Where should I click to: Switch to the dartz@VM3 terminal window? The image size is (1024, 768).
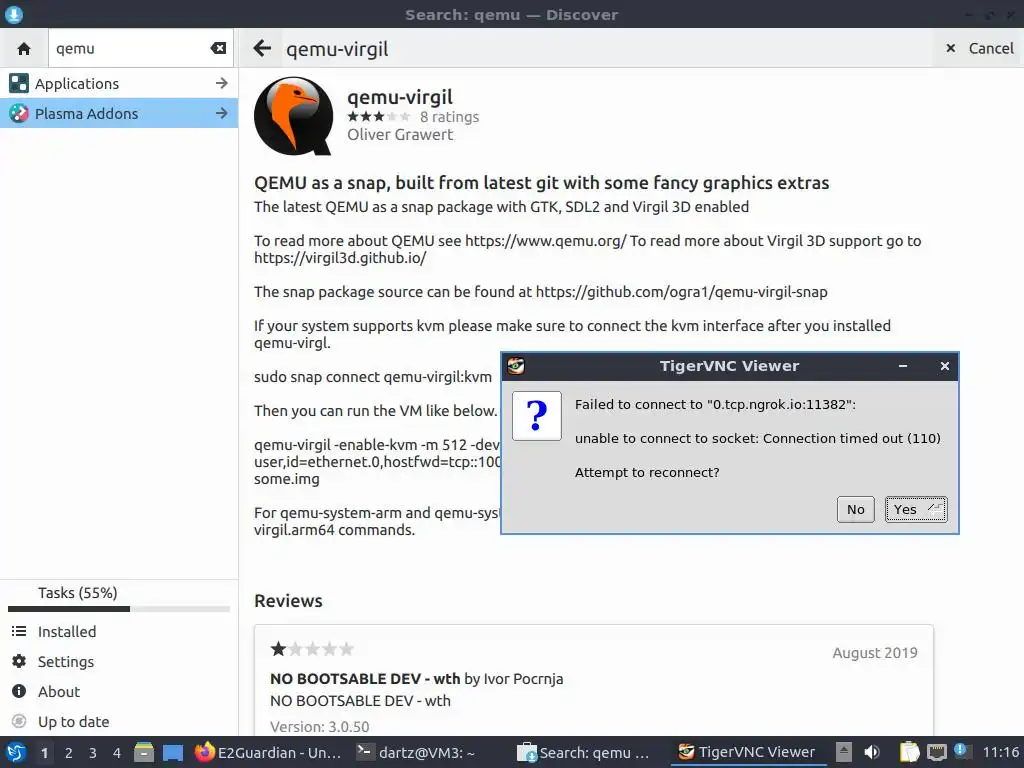pos(417,752)
